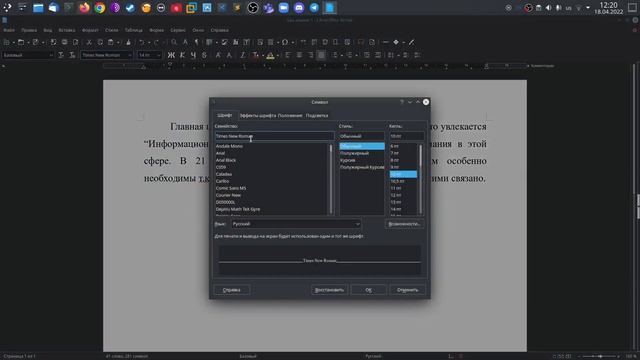Toggle bold (Ж) formatting in the toolbar
Screen dimensions: 640x360
coord(171,55)
